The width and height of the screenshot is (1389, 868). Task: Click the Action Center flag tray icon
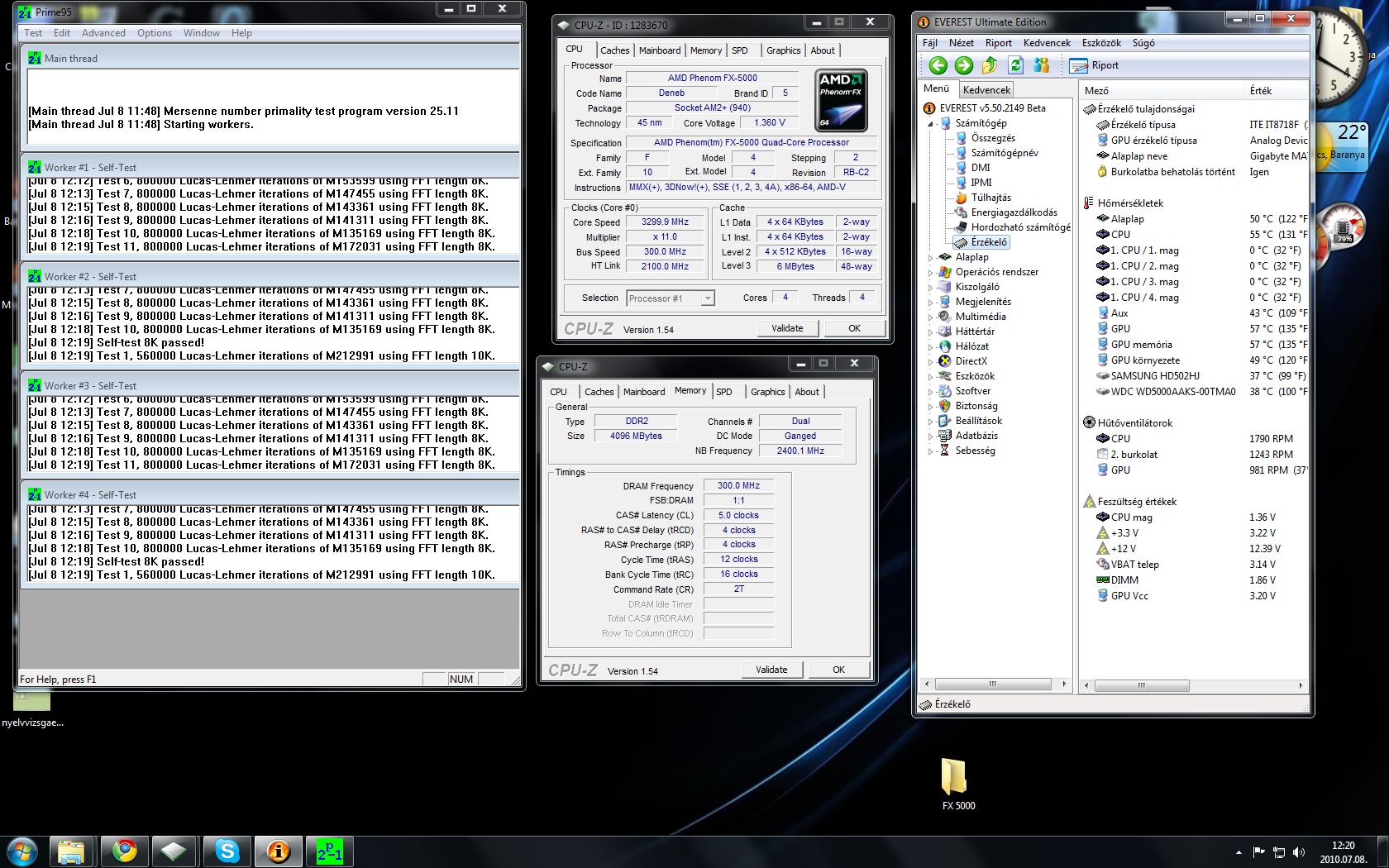(x=1259, y=852)
